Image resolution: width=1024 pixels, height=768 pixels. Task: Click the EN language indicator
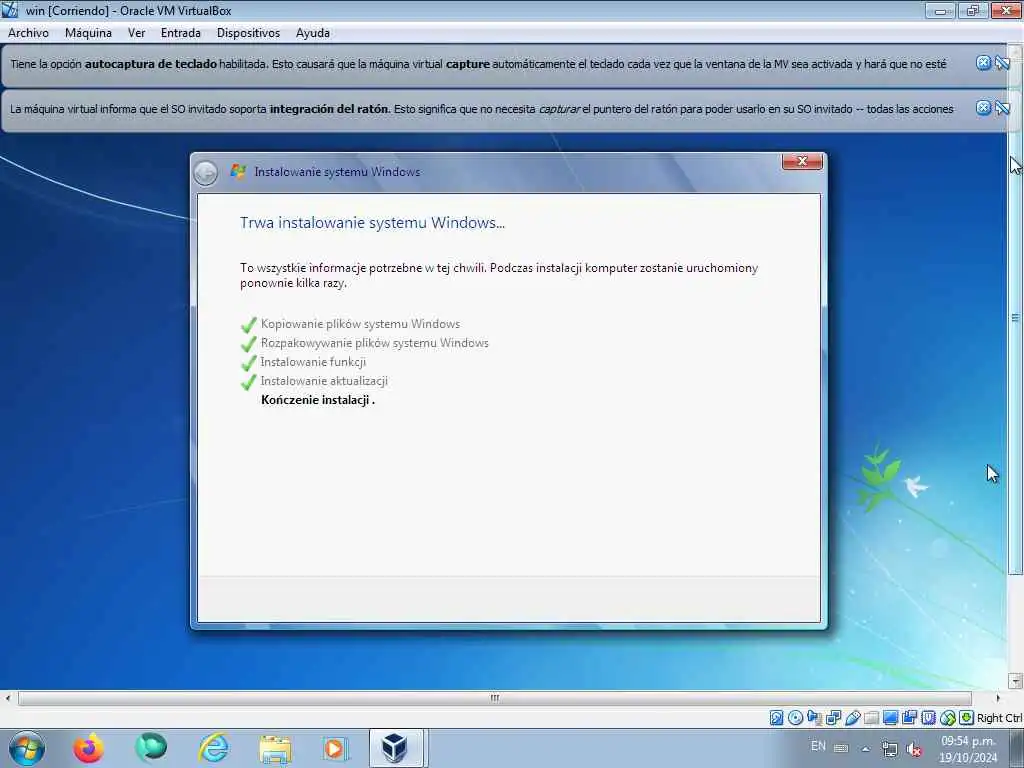[x=818, y=746]
